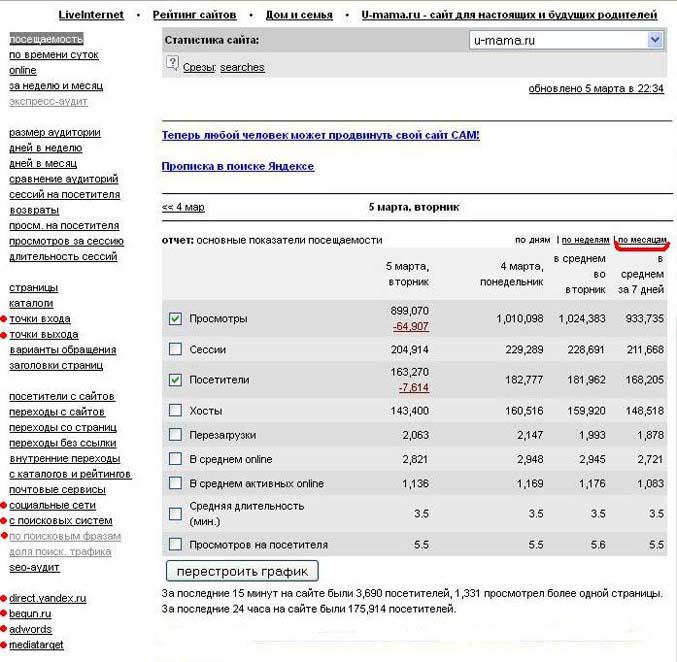Switch report view to по неделям
The width and height of the screenshot is (677, 662).
585,240
